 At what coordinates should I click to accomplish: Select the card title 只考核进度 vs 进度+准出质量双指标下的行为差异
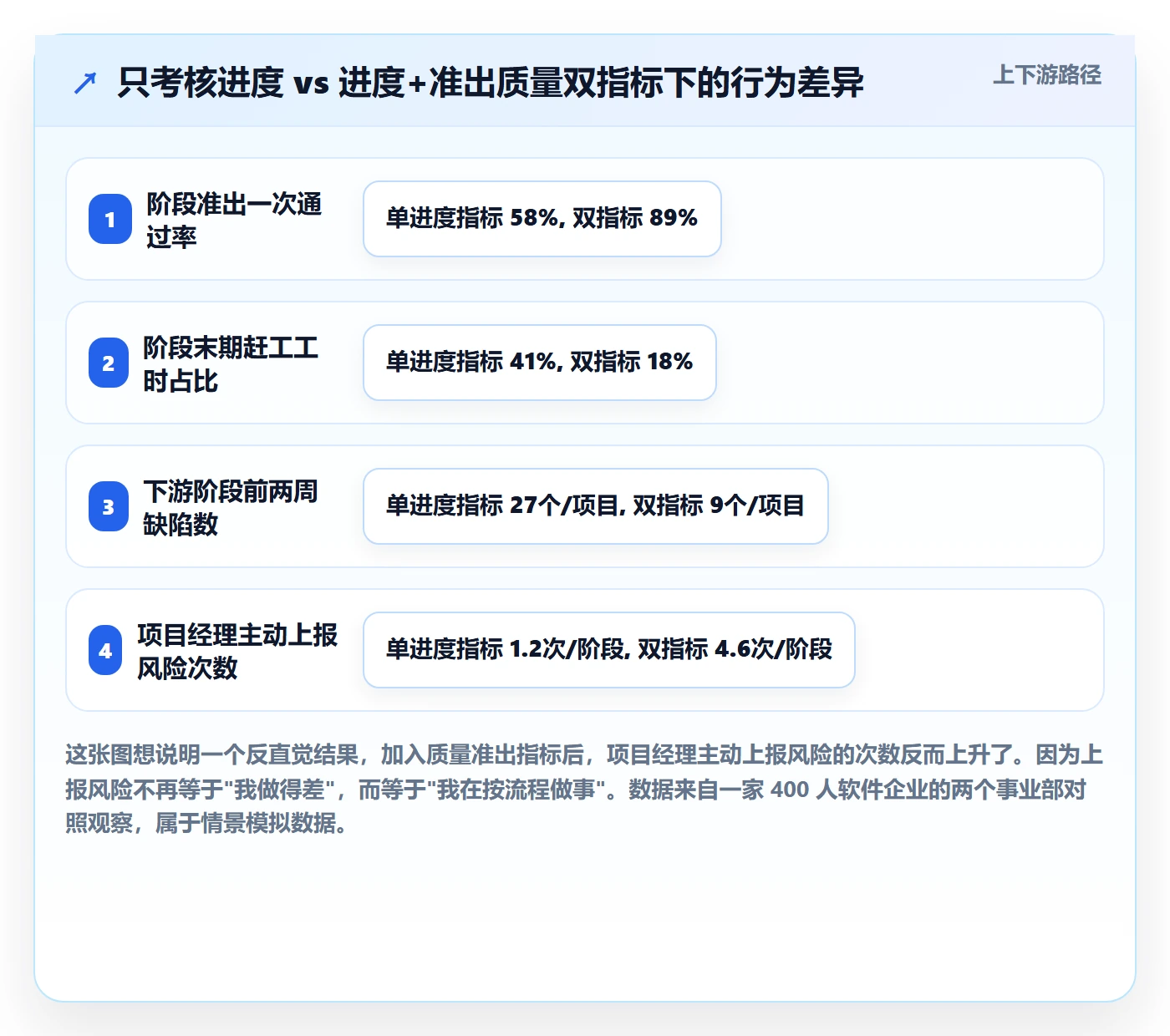point(491,83)
